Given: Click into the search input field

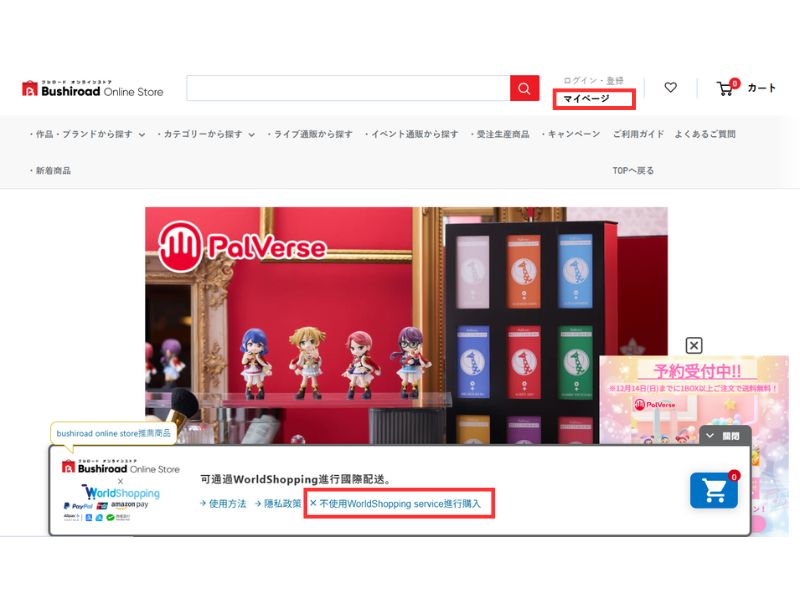Looking at the screenshot, I should 347,88.
